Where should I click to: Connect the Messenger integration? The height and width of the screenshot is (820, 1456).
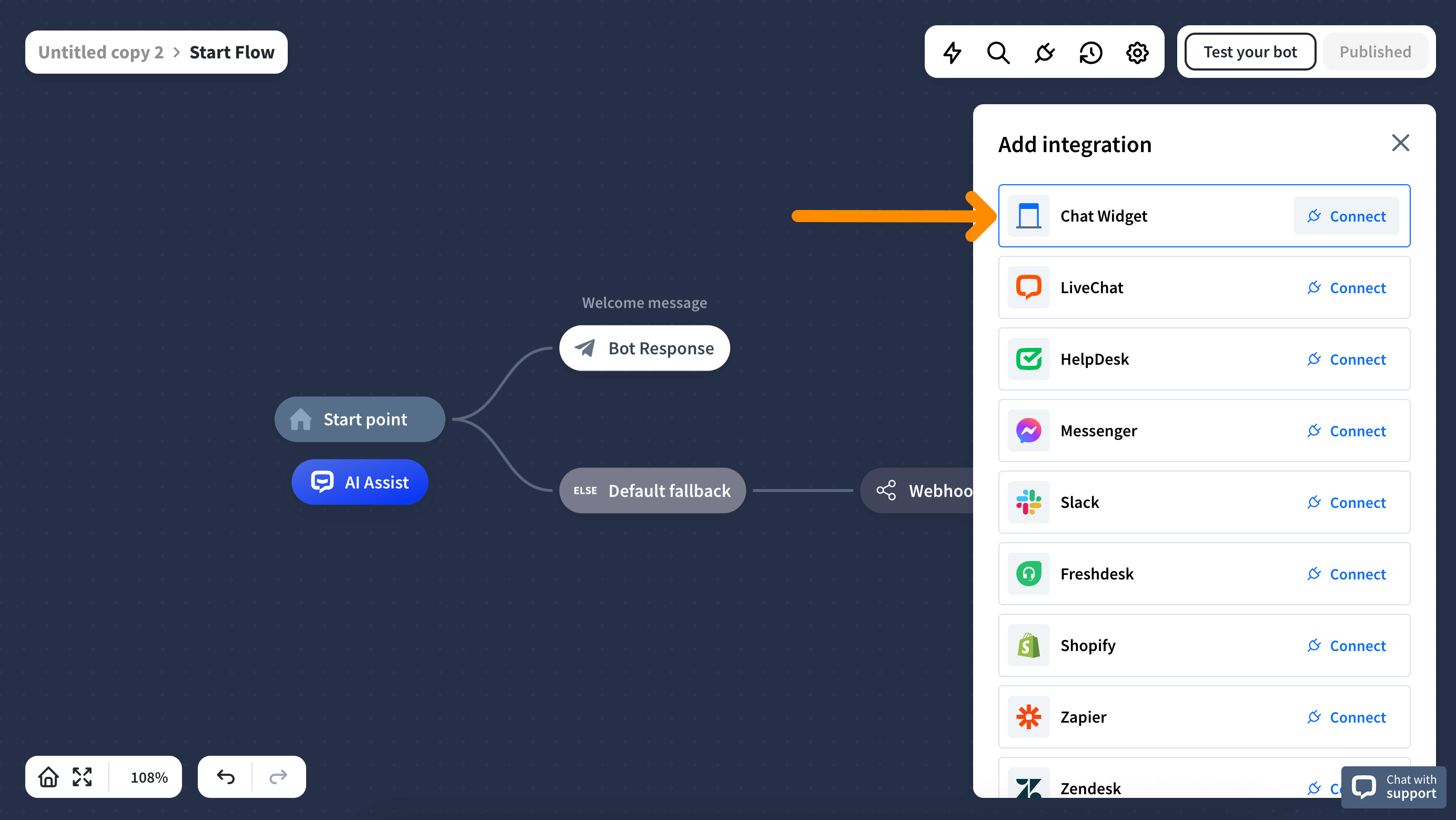[1347, 431]
